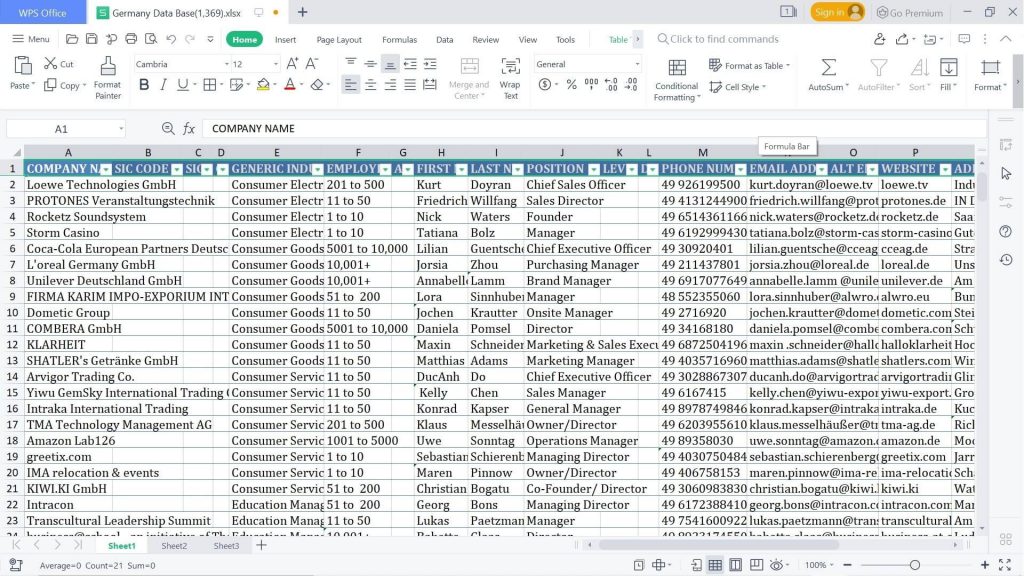Open the Cambria font name dropdown

(x=227, y=64)
